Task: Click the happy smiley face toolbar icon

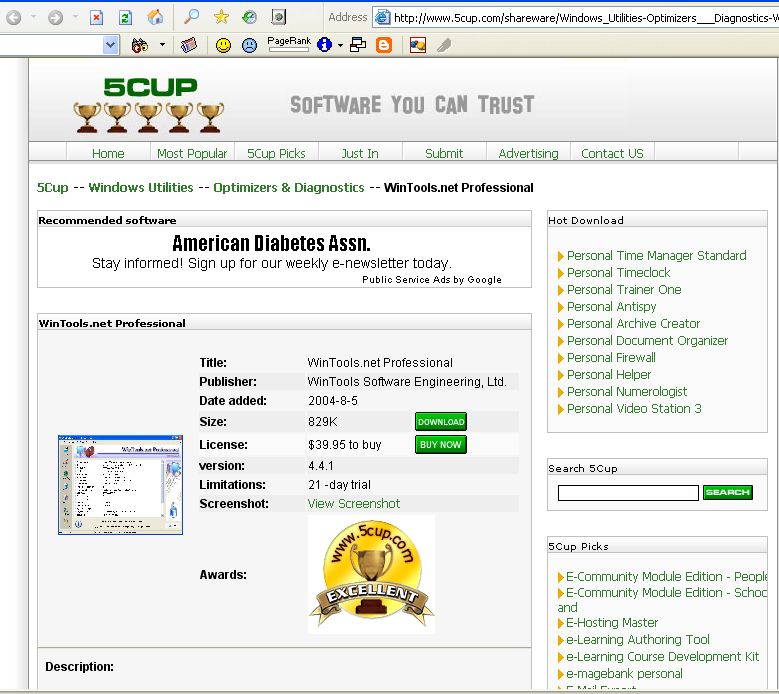Action: click(223, 45)
